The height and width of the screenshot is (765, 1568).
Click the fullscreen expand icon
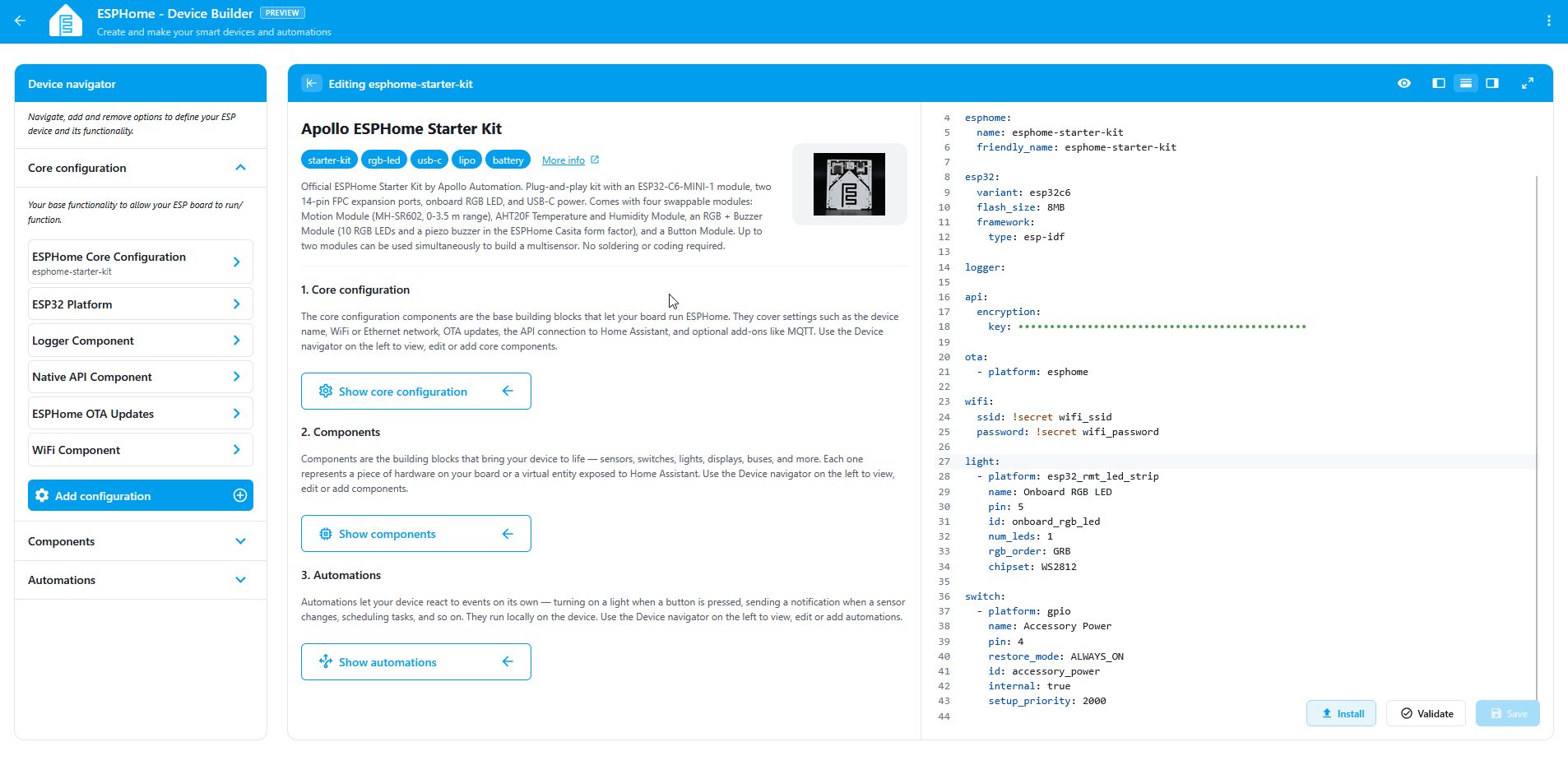(1528, 83)
